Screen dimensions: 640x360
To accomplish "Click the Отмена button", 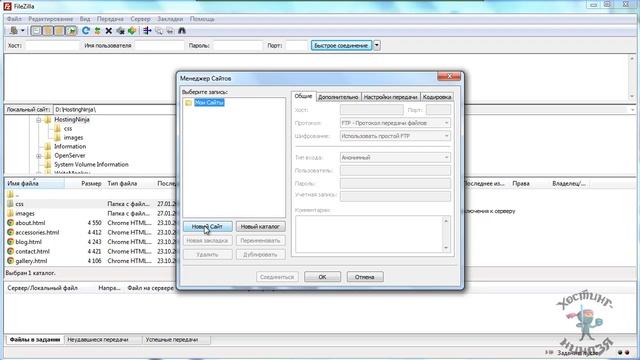I will 365,277.
